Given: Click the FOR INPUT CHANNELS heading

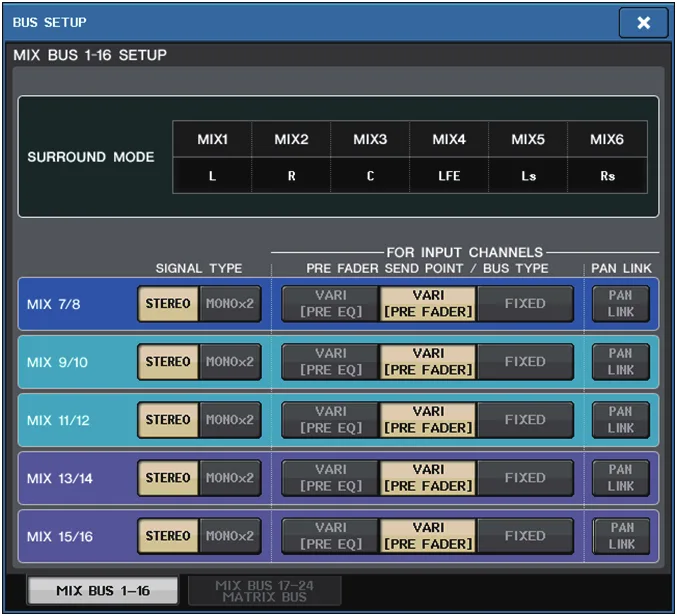Looking at the screenshot, I should 465,252.
